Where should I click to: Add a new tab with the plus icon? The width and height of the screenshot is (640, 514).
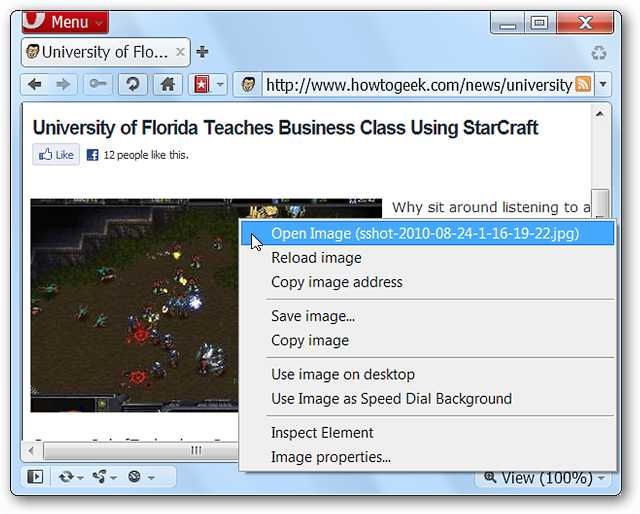(202, 52)
